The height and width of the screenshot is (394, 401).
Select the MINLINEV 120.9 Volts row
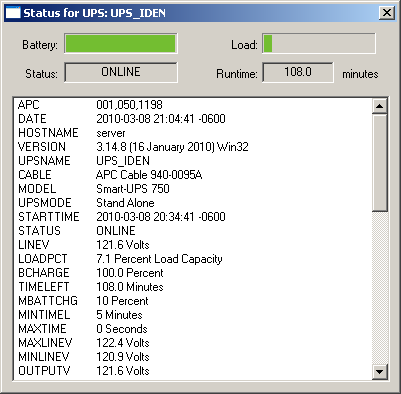point(193,357)
